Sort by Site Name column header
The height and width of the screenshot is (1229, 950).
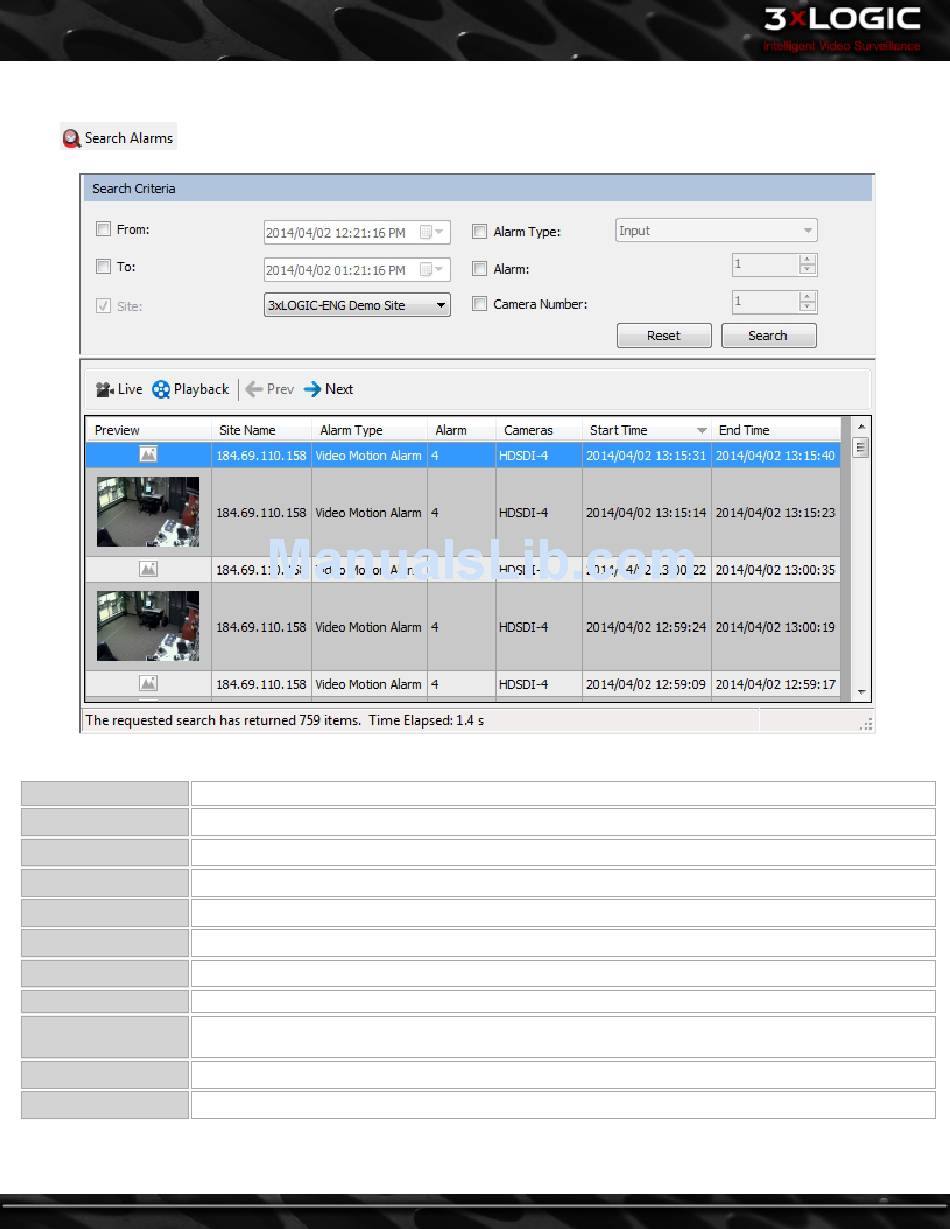tap(247, 430)
